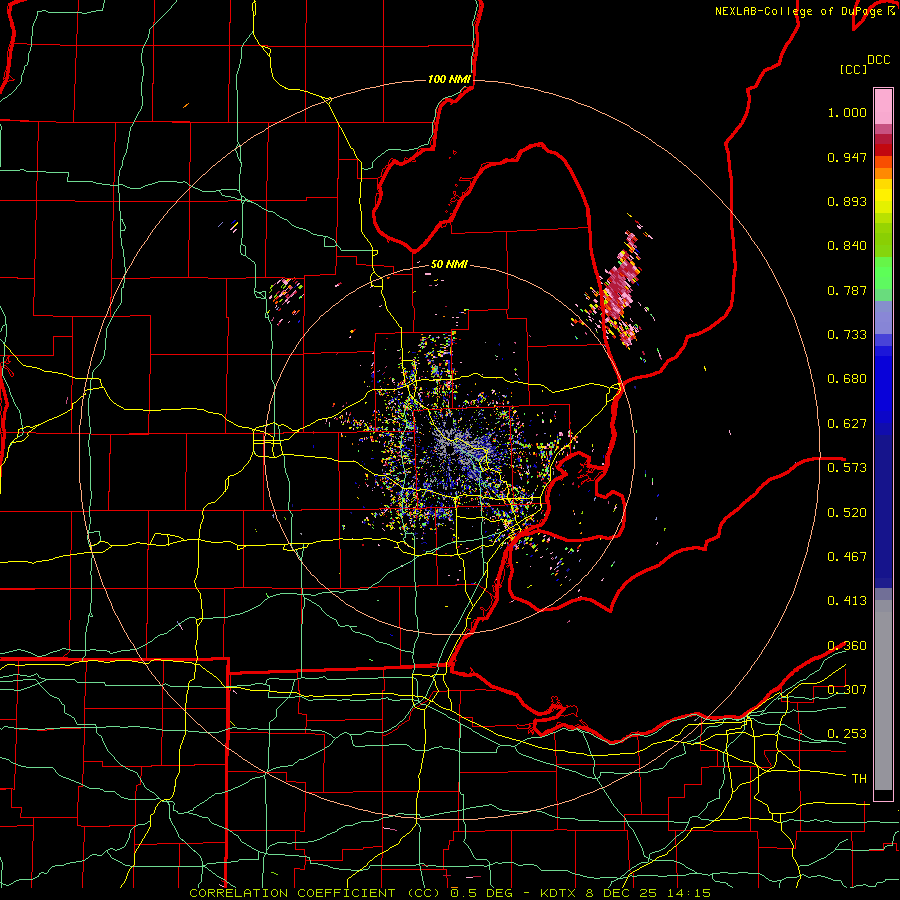This screenshot has height=900, width=900.
Task: Click the 0.680 scale value
Action: click(x=847, y=379)
